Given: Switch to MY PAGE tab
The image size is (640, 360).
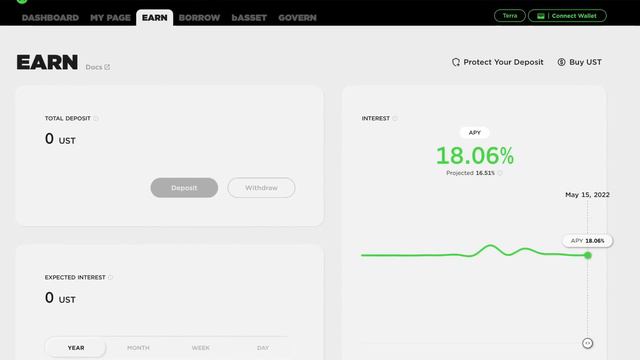Looking at the screenshot, I should tap(110, 18).
